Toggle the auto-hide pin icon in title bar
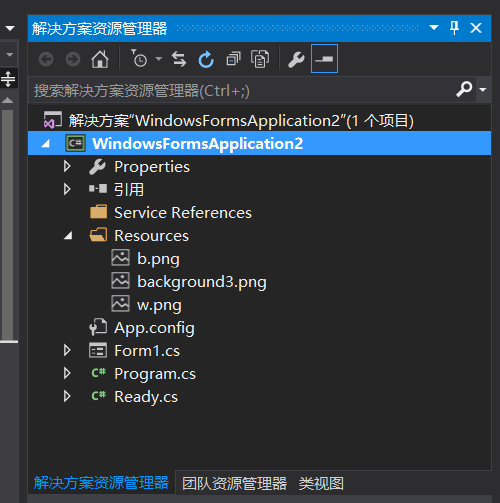Image resolution: width=500 pixels, height=503 pixels. (454, 28)
